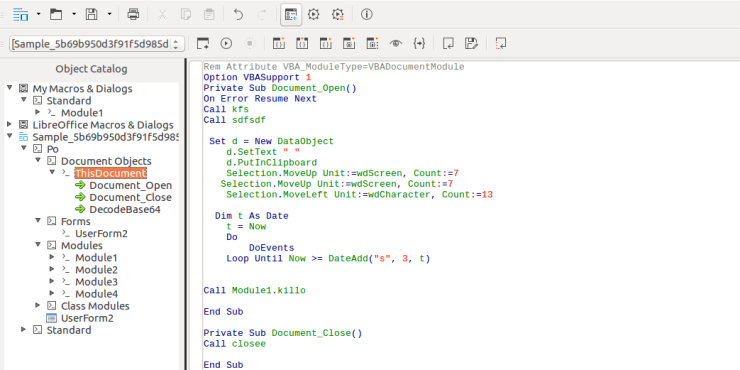Run the macro with the play icon
The height and width of the screenshot is (370, 740).
click(227, 43)
